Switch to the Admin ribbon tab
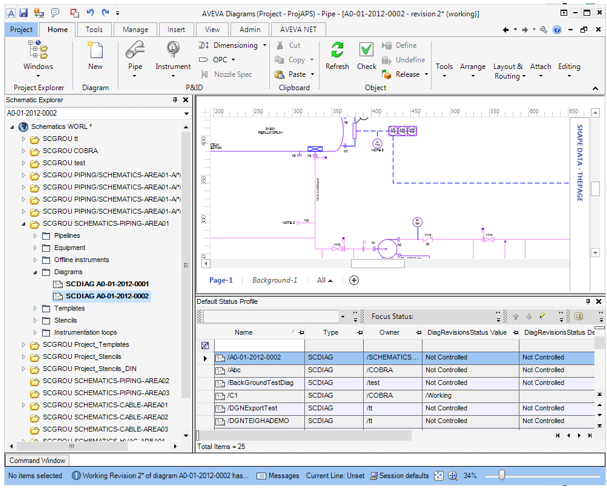This screenshot has width=607, height=489. [250, 29]
